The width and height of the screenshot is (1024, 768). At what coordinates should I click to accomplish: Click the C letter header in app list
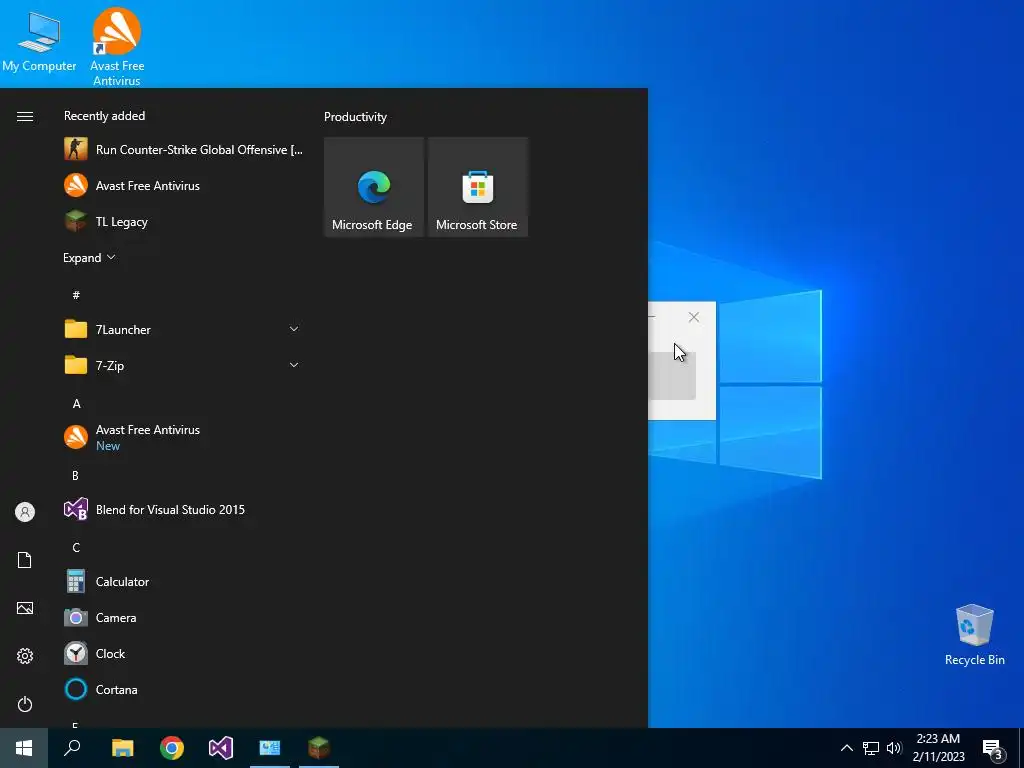pyautogui.click(x=76, y=547)
